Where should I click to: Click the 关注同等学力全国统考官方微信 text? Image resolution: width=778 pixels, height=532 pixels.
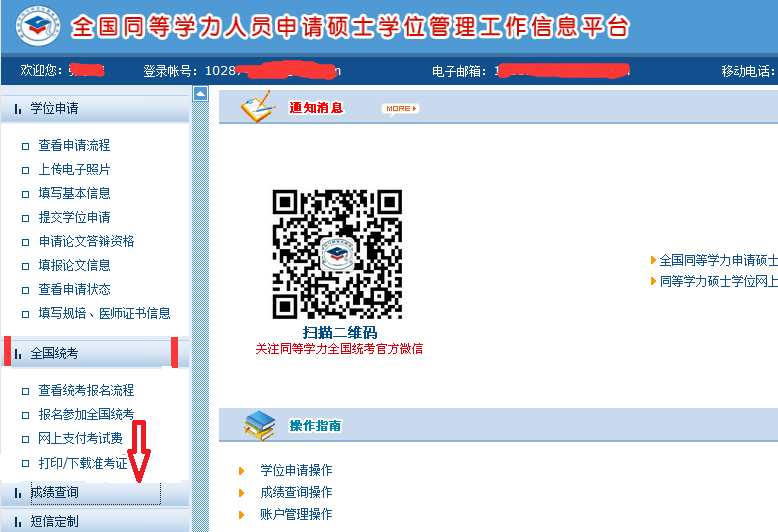pos(339,349)
